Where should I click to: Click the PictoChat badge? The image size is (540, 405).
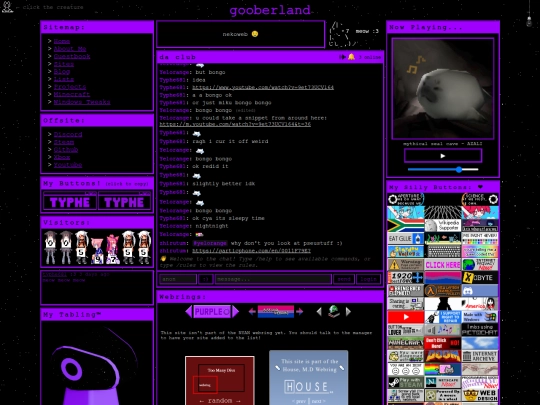[x=480, y=330]
